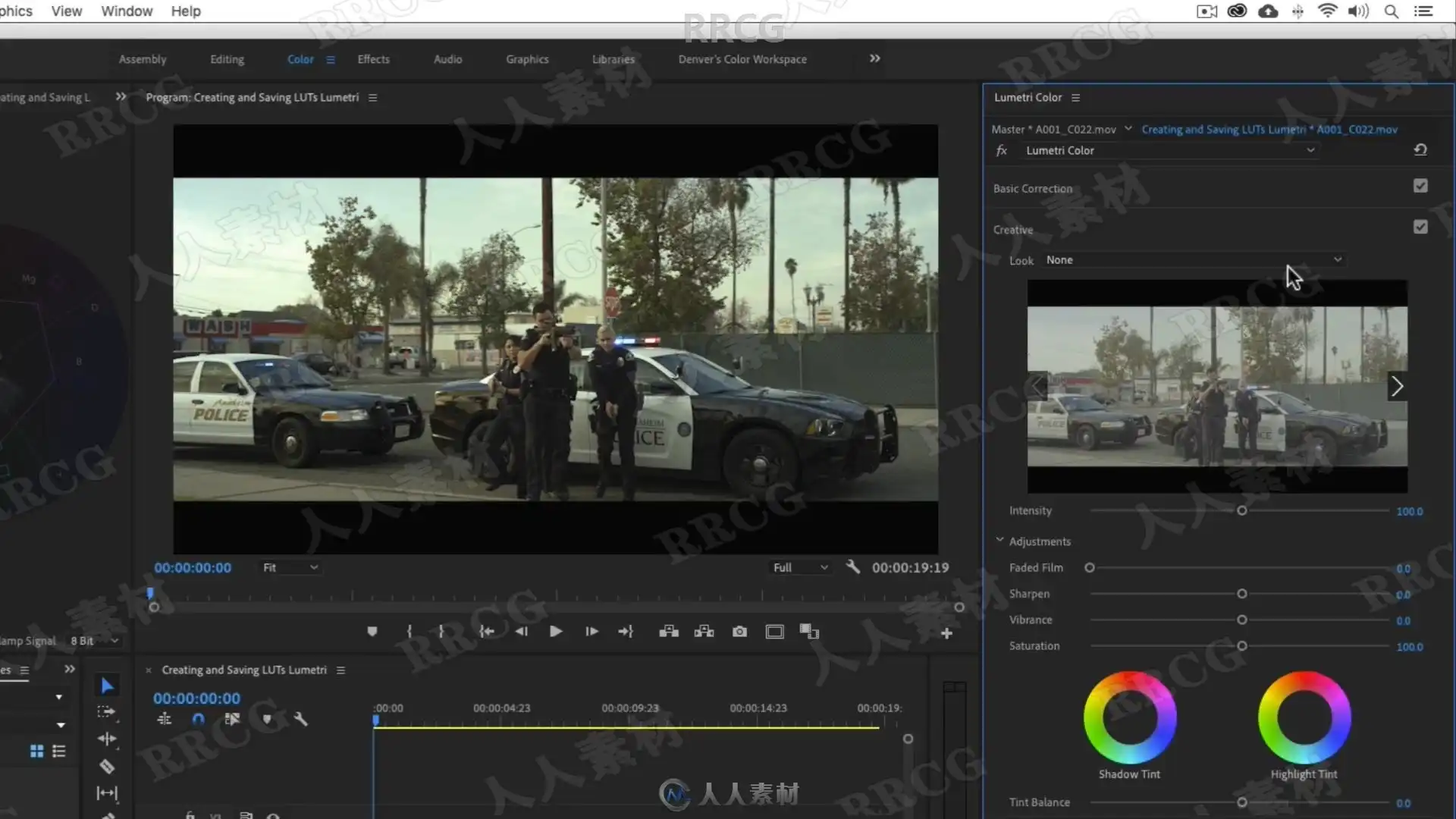The height and width of the screenshot is (819, 1456).
Task: Open the Fit zoom level dropdown
Action: 290,567
